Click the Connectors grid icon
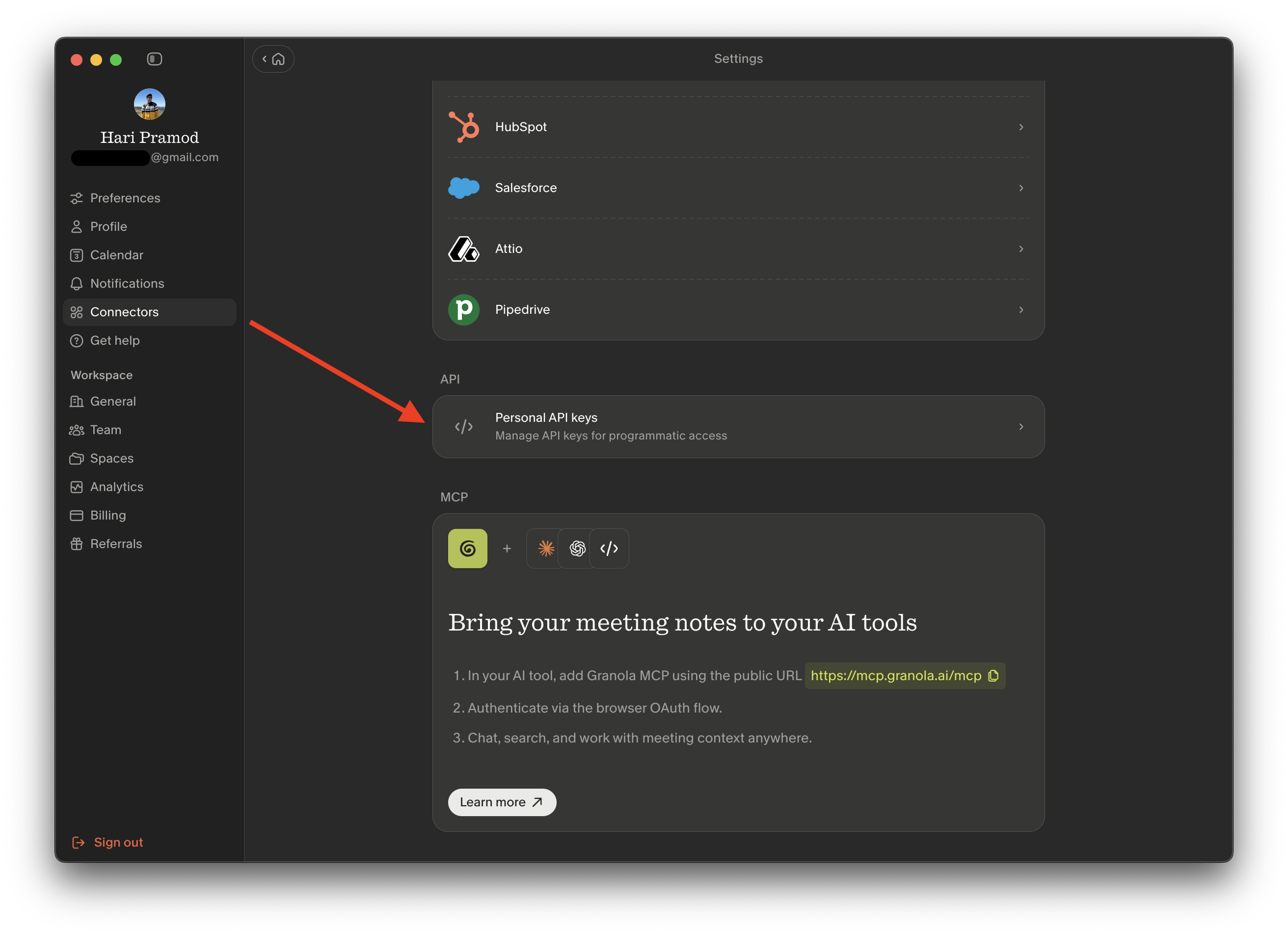 pos(77,312)
